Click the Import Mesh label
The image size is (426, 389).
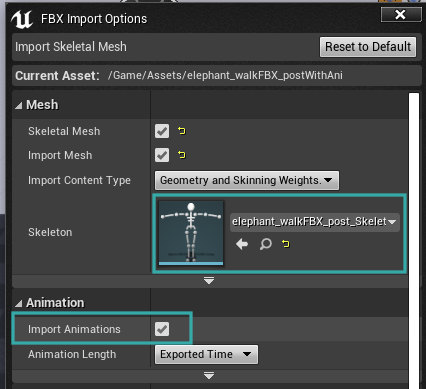(60, 155)
